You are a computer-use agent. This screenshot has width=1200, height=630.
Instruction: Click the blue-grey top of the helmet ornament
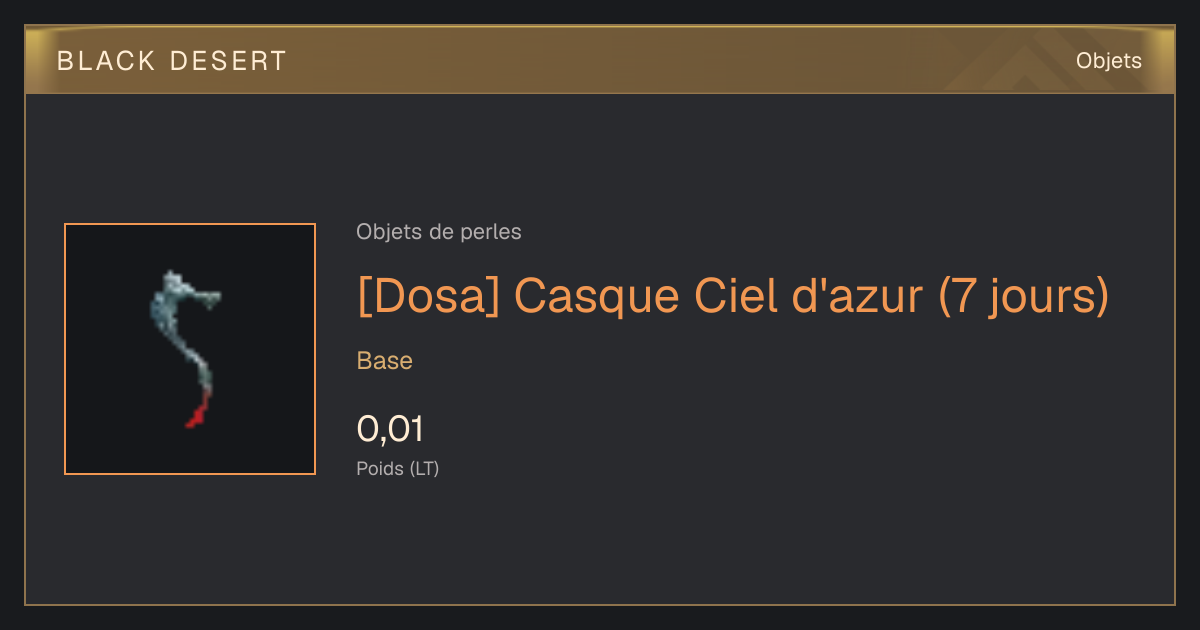[182, 295]
